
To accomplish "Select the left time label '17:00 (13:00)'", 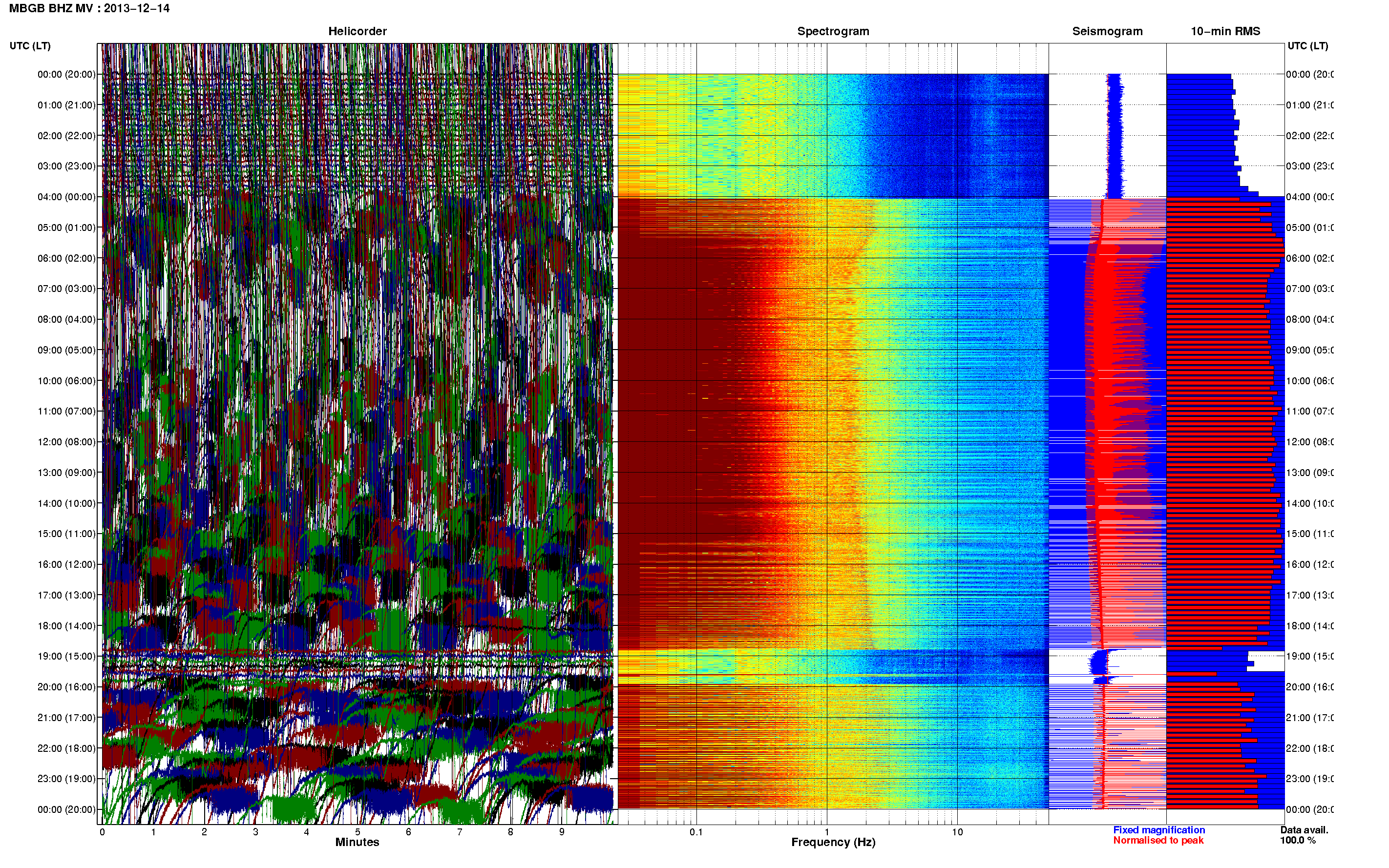I will (66, 595).
